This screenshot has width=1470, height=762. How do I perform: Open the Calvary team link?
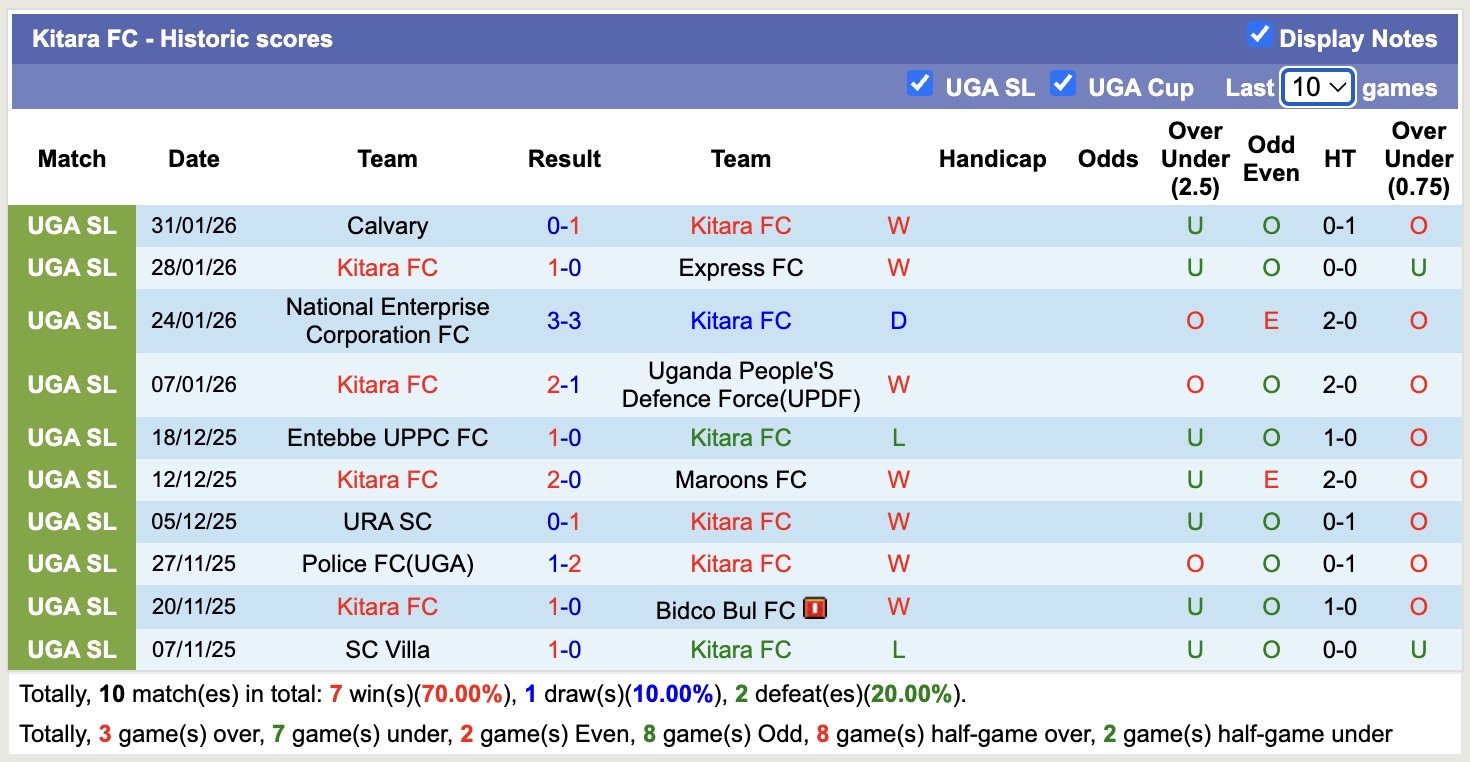pyautogui.click(x=387, y=226)
